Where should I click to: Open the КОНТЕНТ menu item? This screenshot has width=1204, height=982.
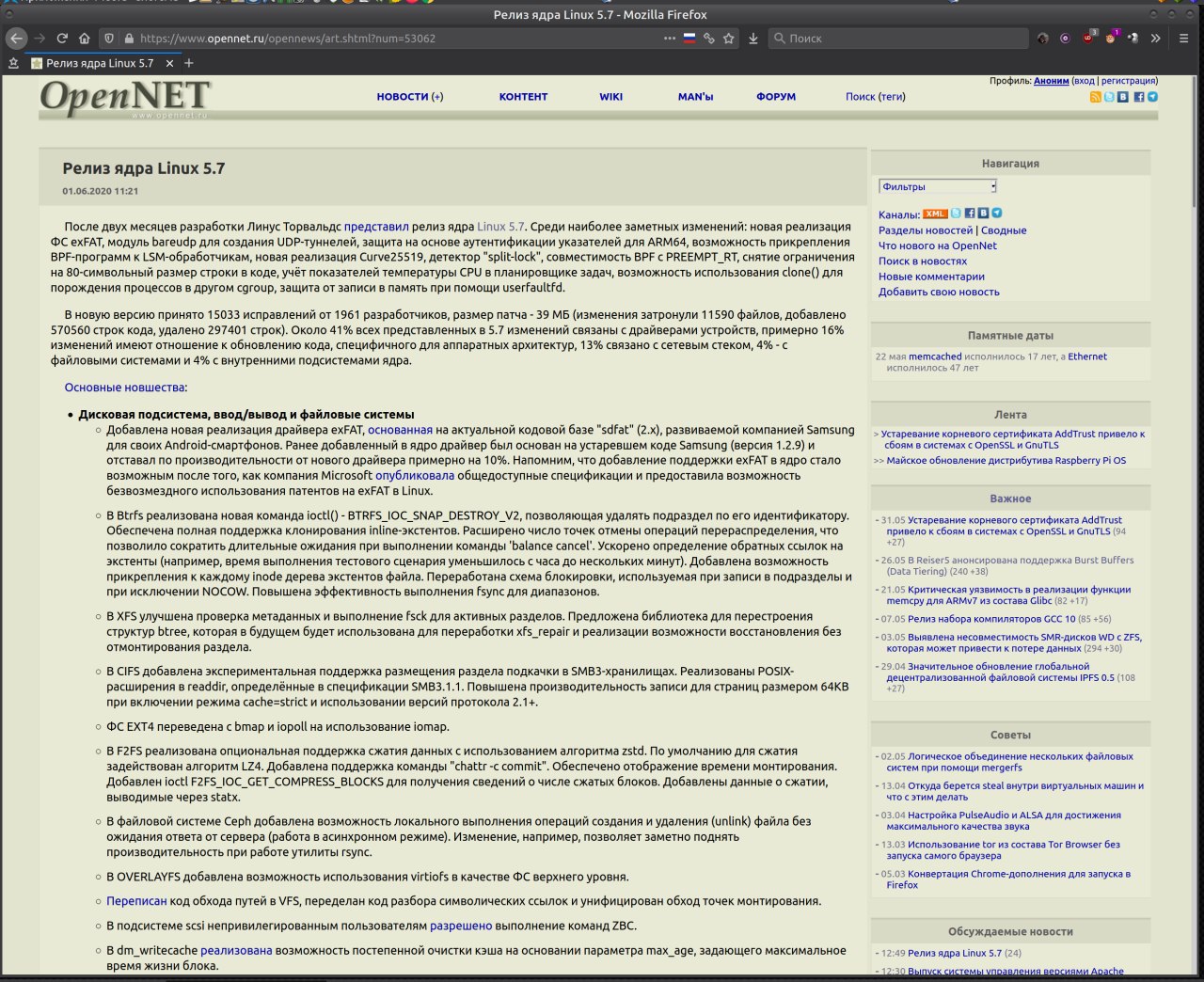click(523, 97)
